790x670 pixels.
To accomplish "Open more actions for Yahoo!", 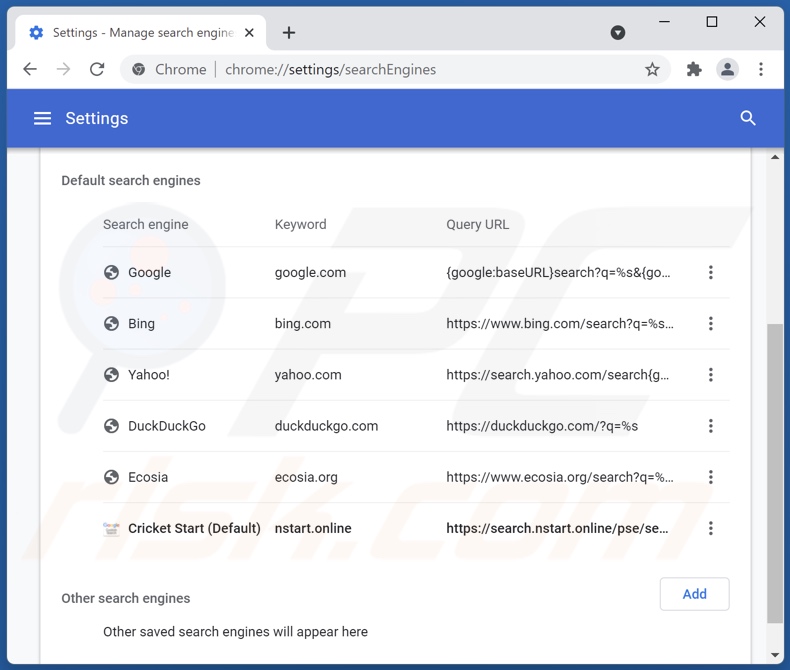I will (710, 375).
